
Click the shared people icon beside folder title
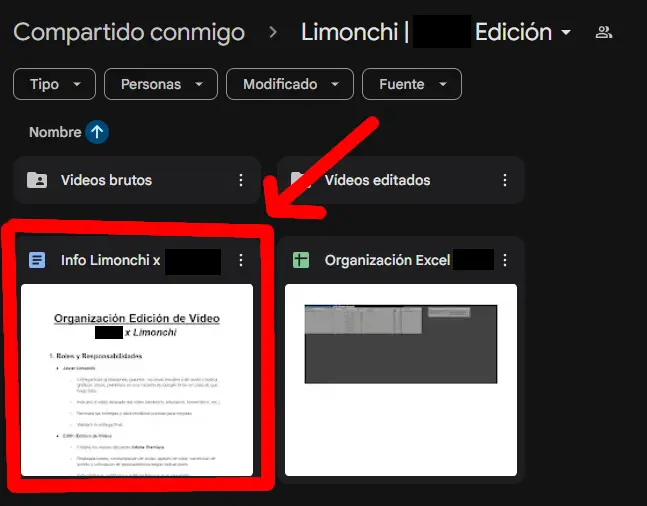[603, 32]
